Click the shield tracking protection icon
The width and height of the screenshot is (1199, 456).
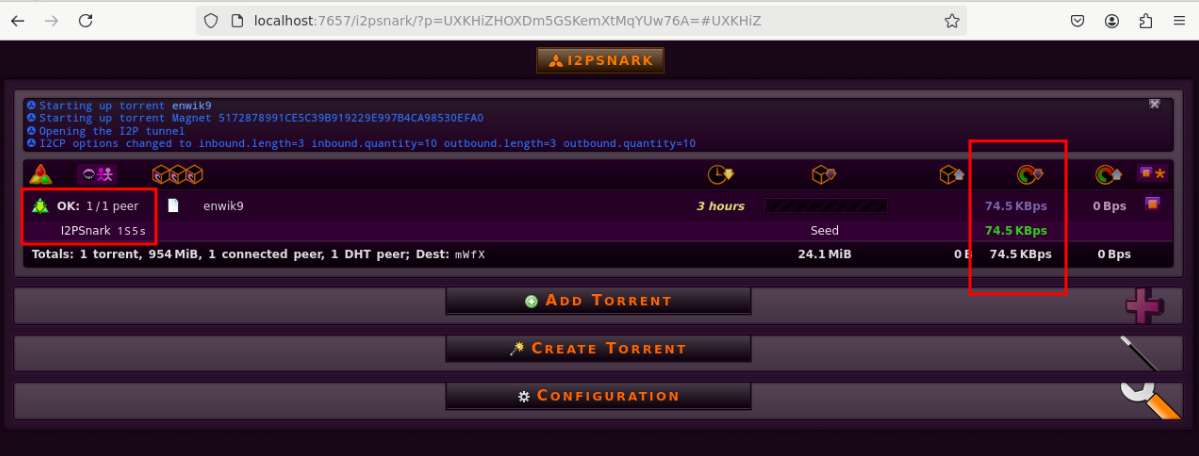213,21
